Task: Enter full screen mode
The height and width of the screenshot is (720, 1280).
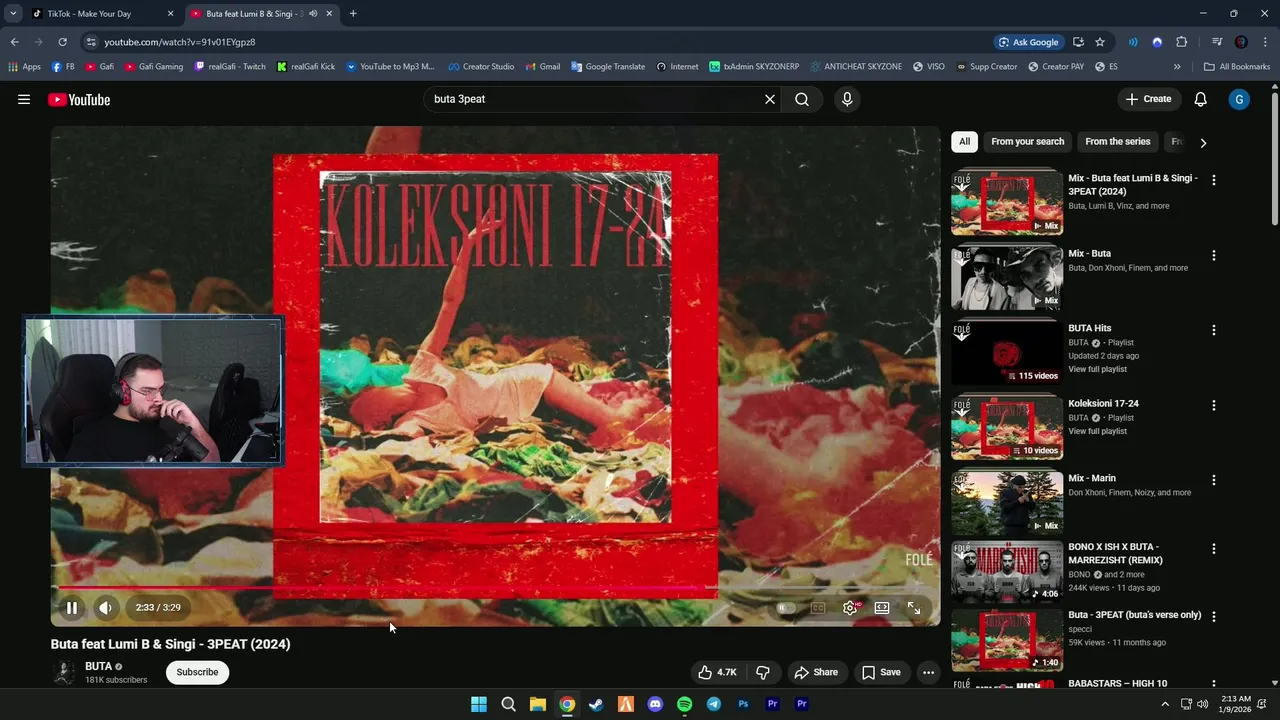Action: [914, 607]
